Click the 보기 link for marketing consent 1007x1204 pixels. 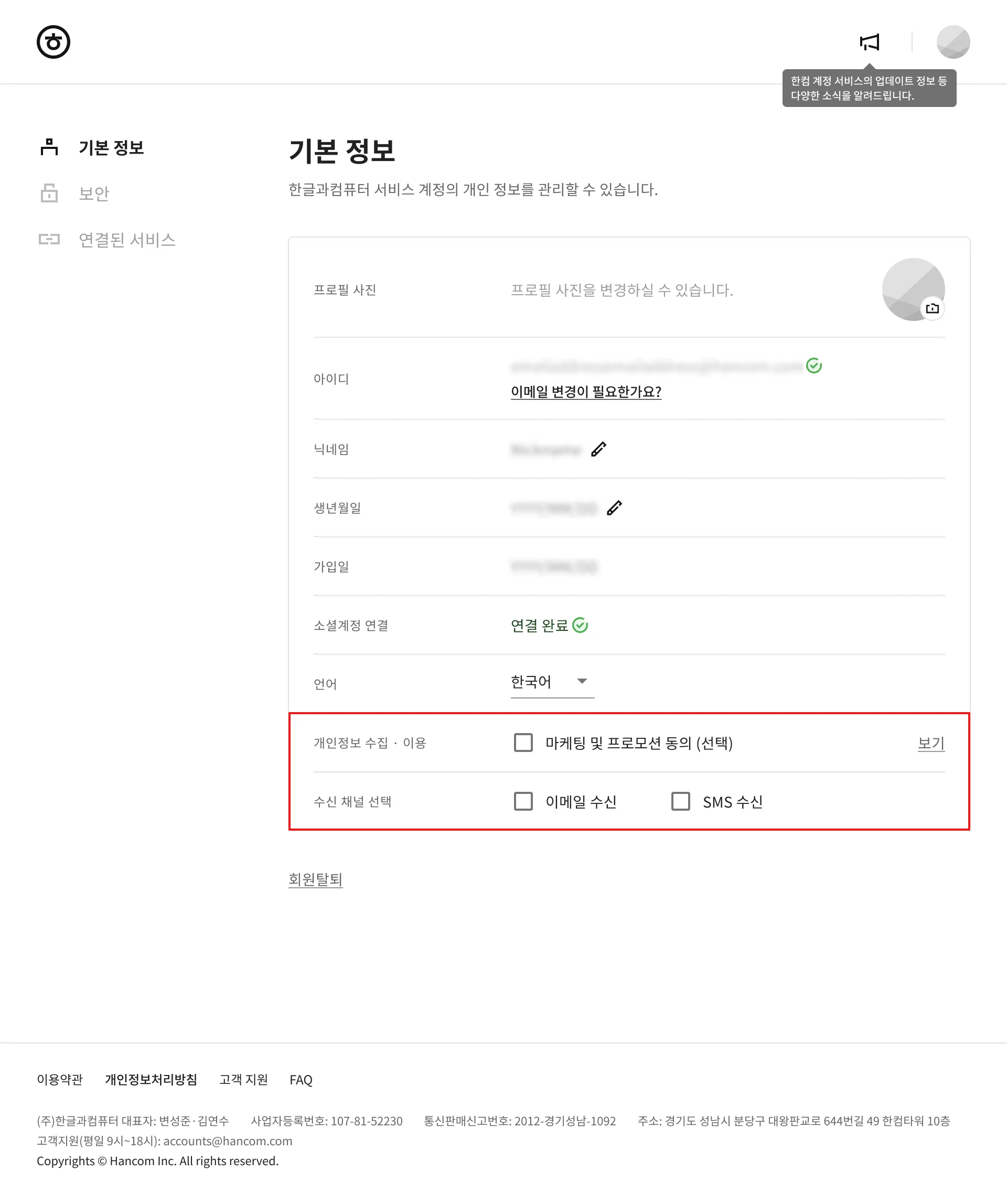tap(931, 743)
